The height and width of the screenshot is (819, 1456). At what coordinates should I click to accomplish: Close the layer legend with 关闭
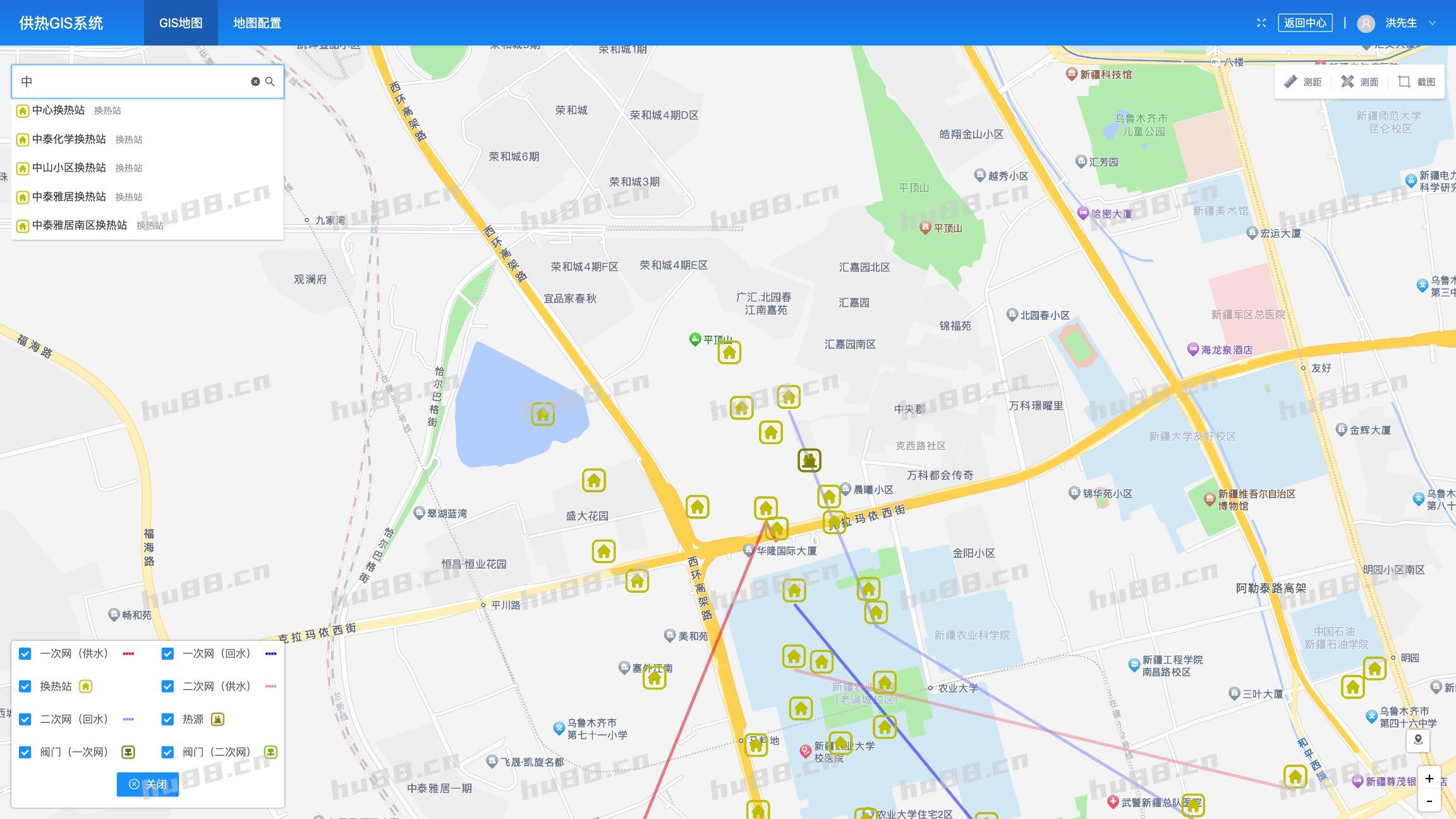[148, 784]
